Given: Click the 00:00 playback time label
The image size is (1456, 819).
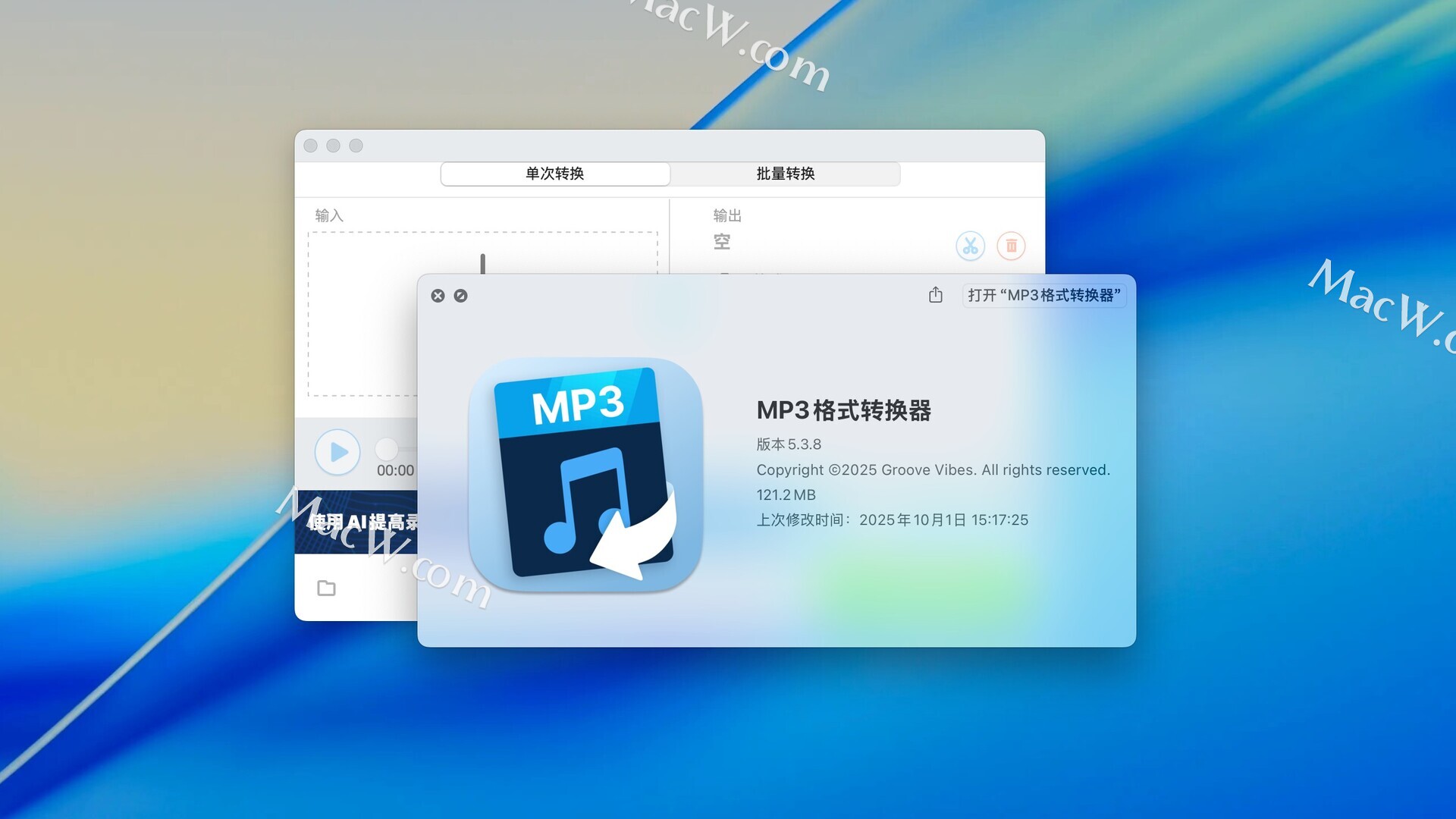Looking at the screenshot, I should coord(395,470).
